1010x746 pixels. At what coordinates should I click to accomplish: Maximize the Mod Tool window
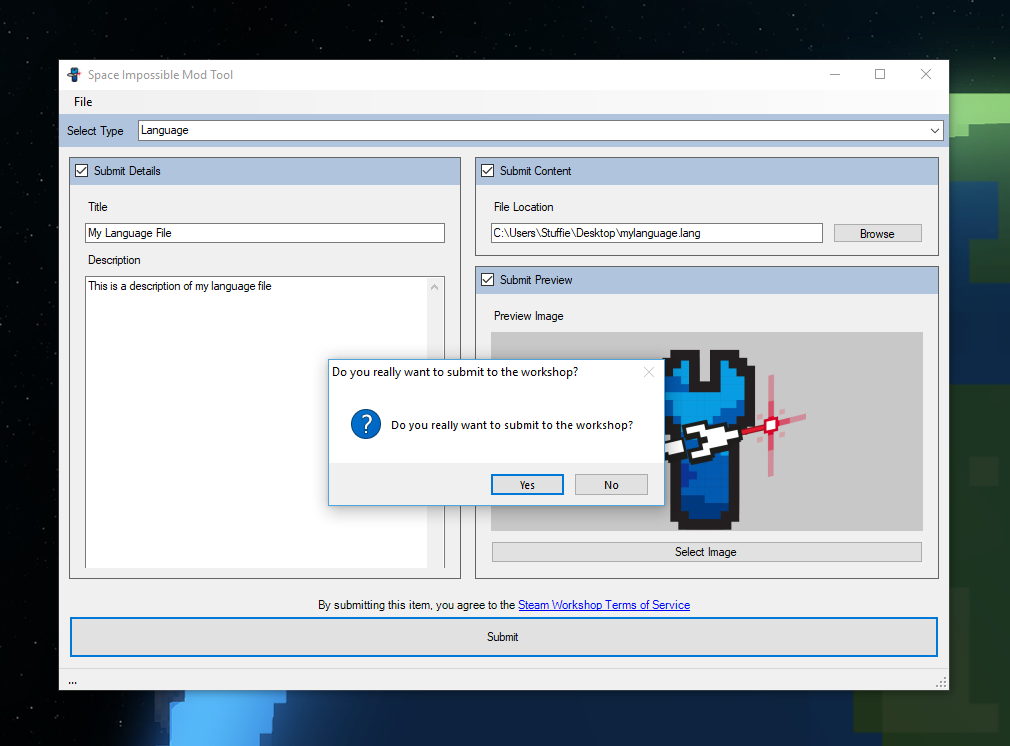pos(880,75)
